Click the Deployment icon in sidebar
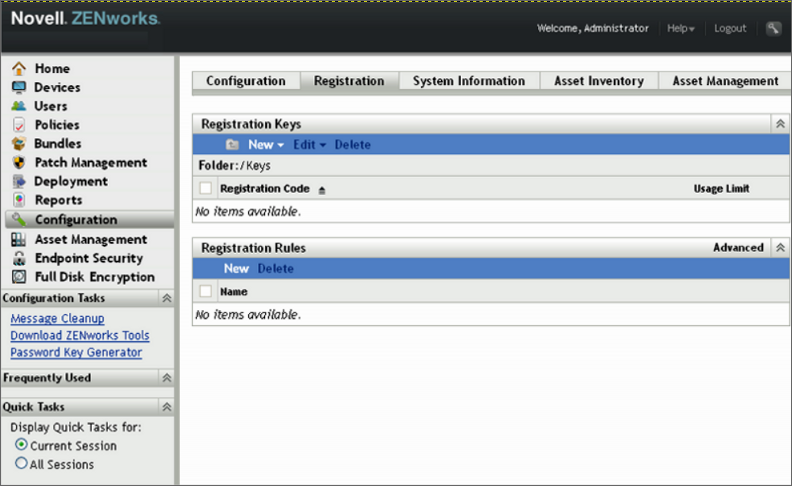The image size is (792, 486). (x=19, y=181)
